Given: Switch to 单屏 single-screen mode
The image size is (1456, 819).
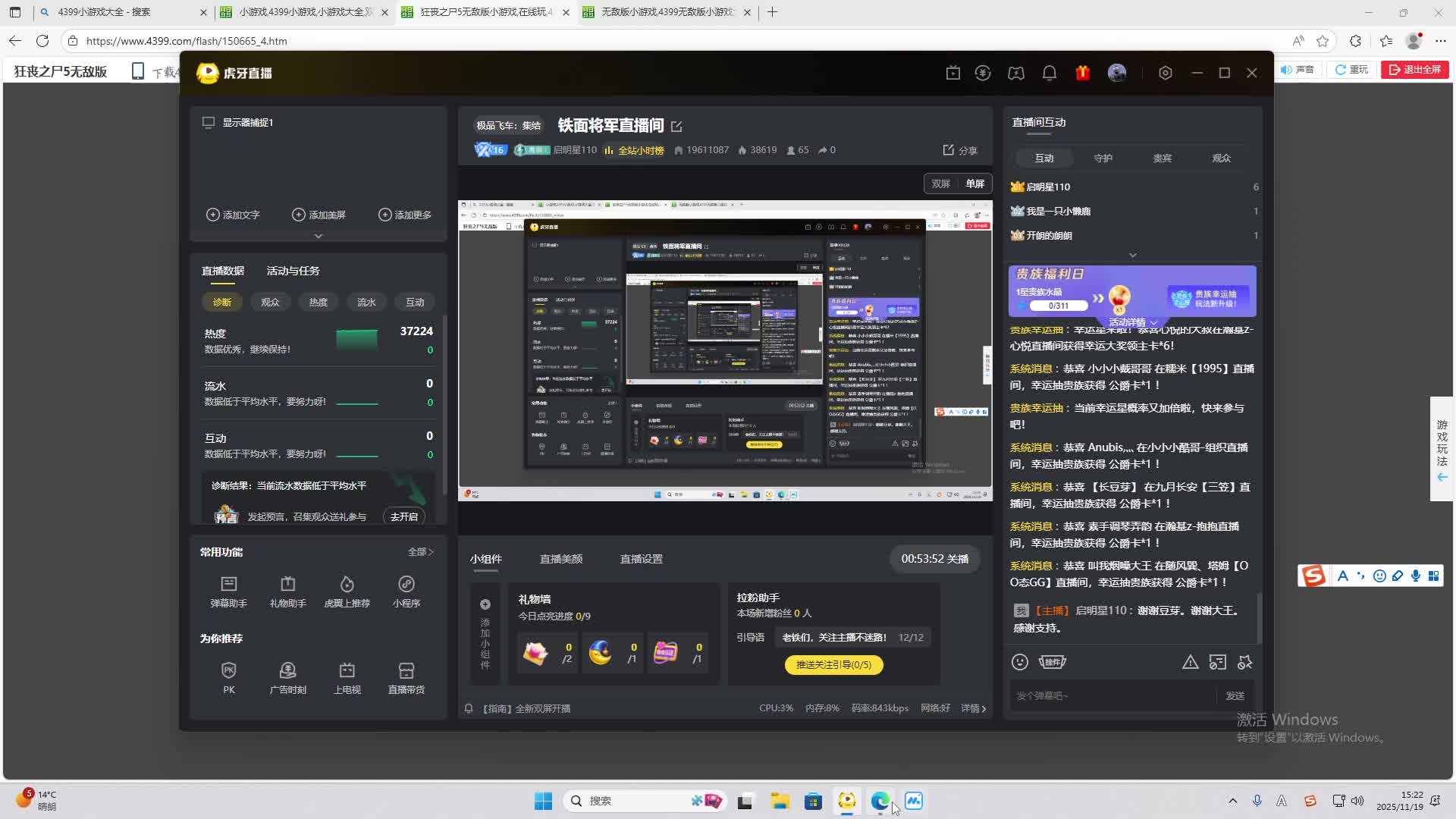Looking at the screenshot, I should pos(974,184).
